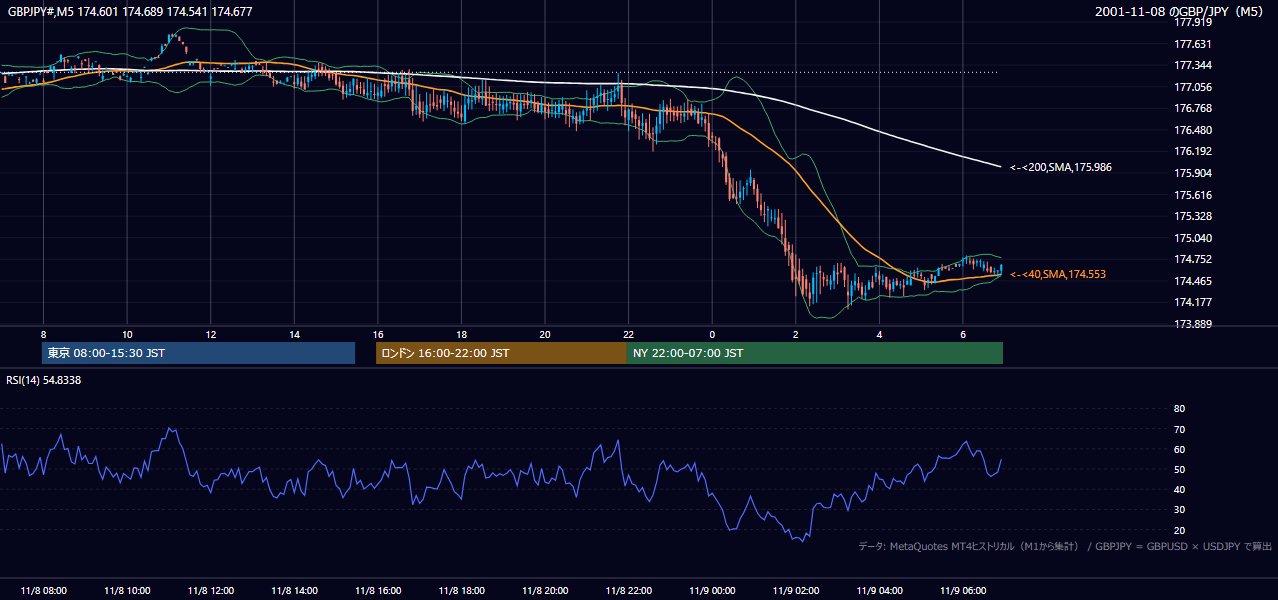
Task: Click the 174.177 price axis label
Action: coord(1193,302)
